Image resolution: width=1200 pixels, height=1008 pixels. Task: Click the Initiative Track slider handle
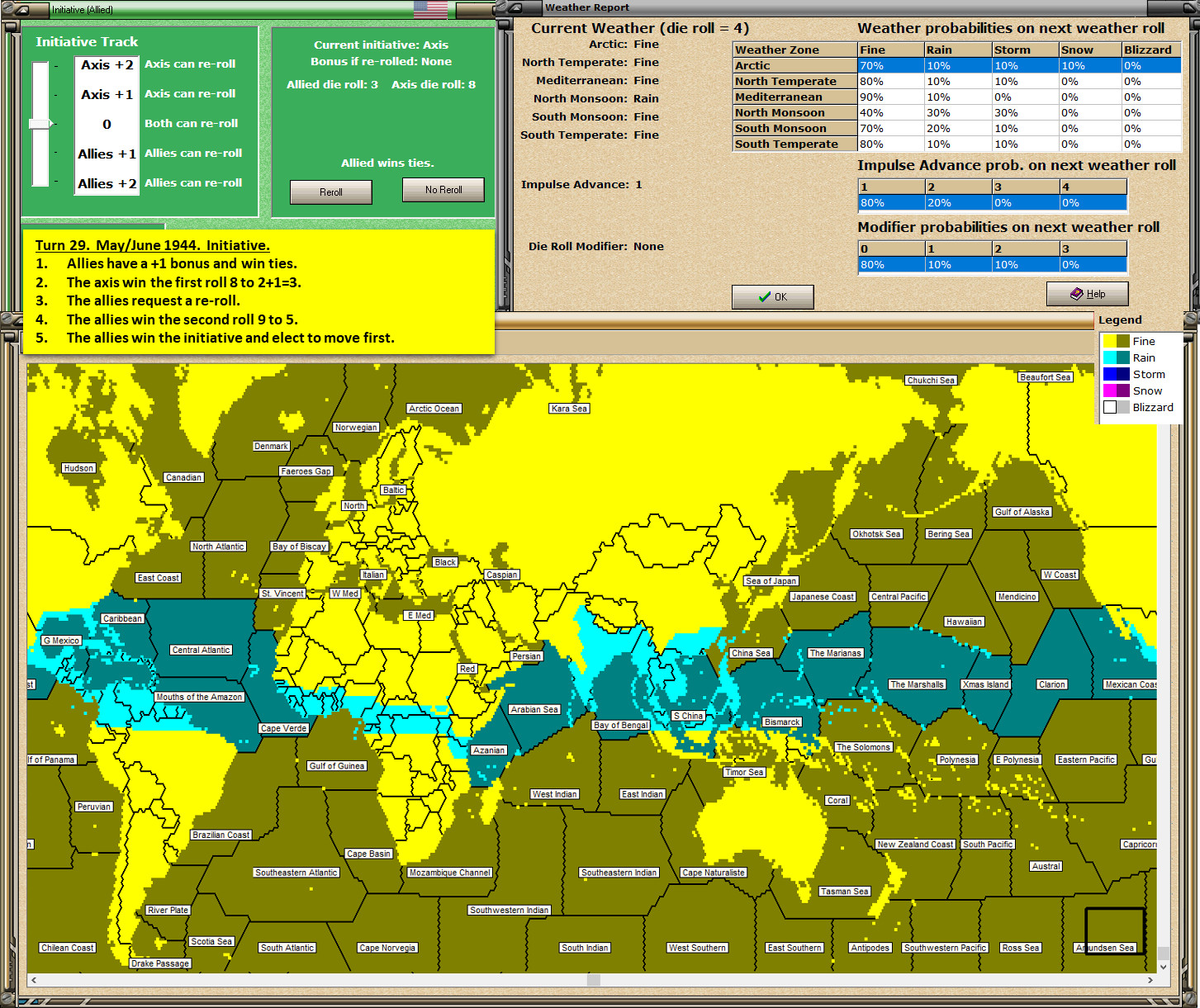click(x=41, y=124)
